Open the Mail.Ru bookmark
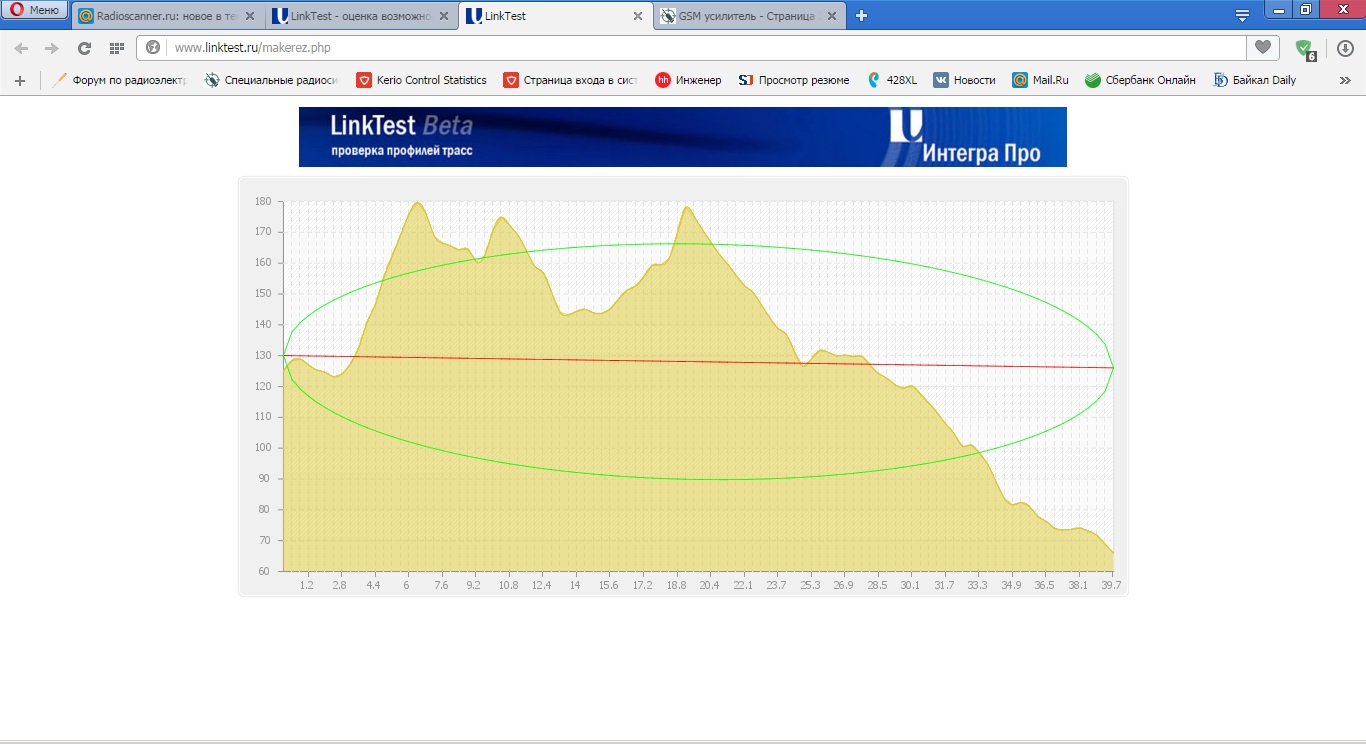Viewport: 1366px width, 744px height. [1040, 80]
